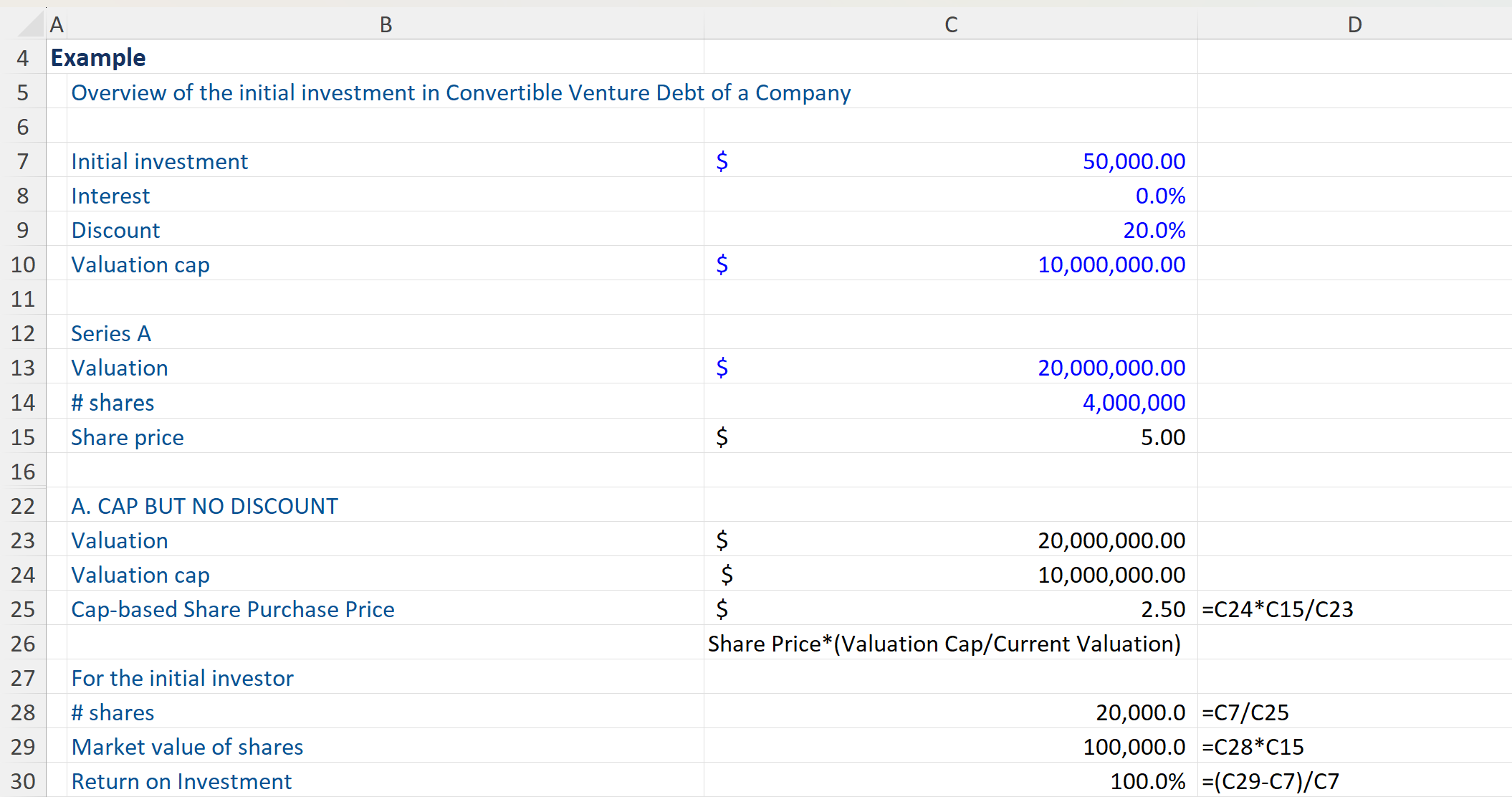Image resolution: width=1512 pixels, height=797 pixels.
Task: Click the Cap-based Share Purchase Price label
Action: [x=233, y=609]
